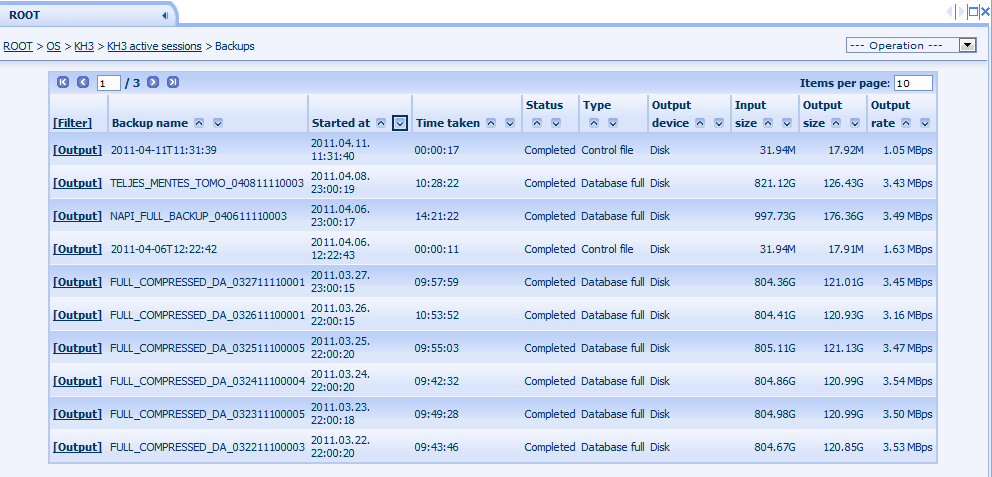Open Output for FULL_COMPRESSED_DA_032511100005
Screen dimensions: 992x477
77,348
